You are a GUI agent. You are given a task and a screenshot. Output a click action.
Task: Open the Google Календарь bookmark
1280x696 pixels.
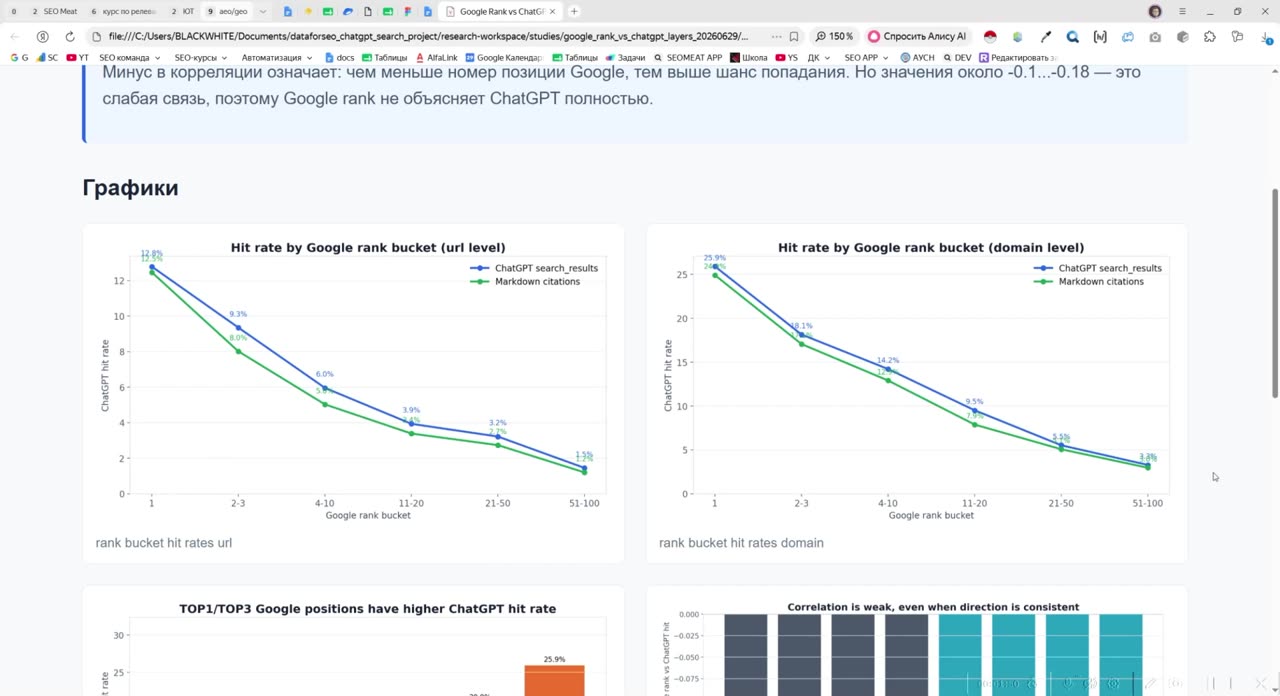pyautogui.click(x=504, y=58)
